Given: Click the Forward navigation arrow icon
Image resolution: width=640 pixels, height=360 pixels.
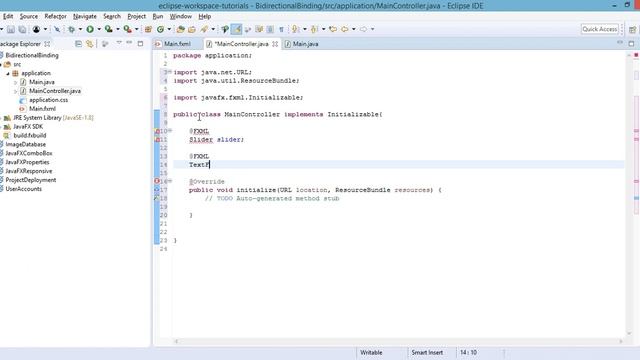Looking at the screenshot, I should click(363, 29).
